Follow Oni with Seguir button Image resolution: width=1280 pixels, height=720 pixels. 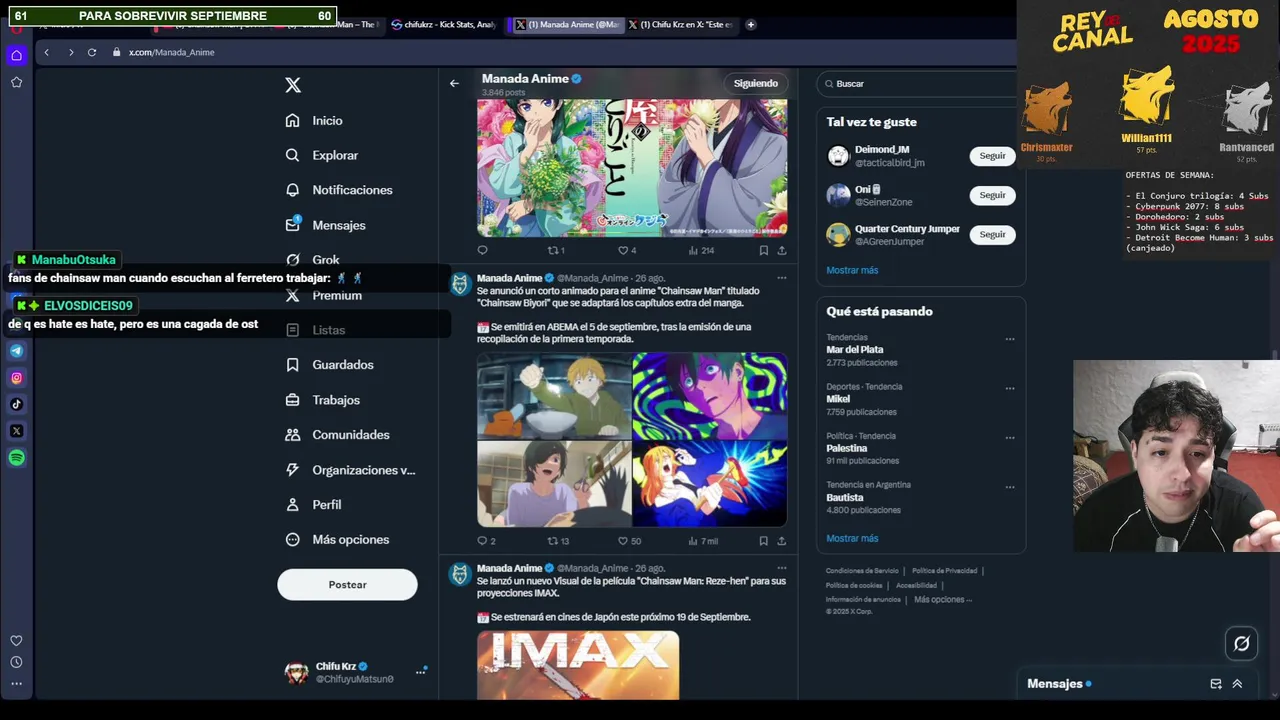tap(992, 195)
